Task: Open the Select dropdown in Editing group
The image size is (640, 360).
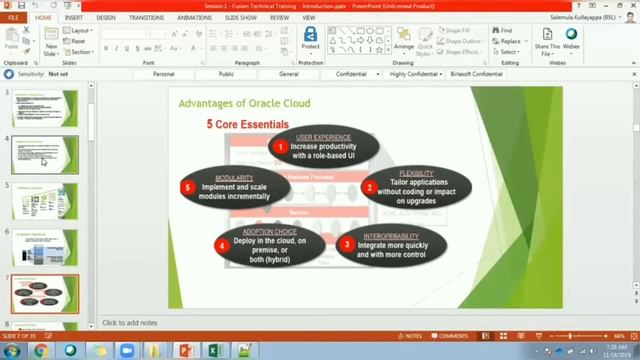Action: (506, 52)
